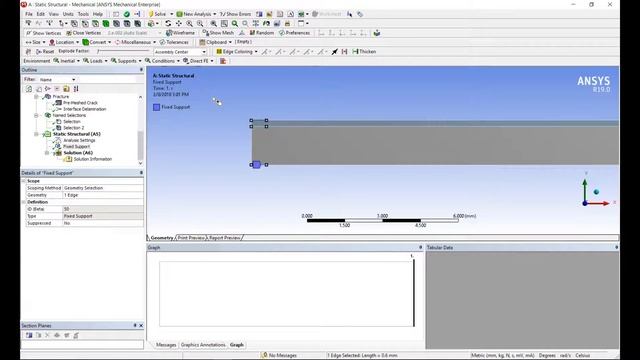Viewport: 640px width, 360px height.
Task: Click the first icon in the Outline toolbar
Action: click(29, 89)
